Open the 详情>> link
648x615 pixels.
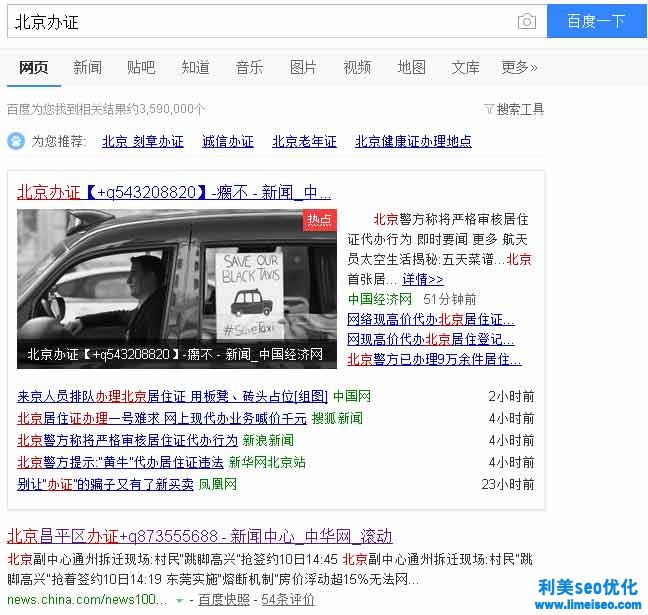pos(423,279)
